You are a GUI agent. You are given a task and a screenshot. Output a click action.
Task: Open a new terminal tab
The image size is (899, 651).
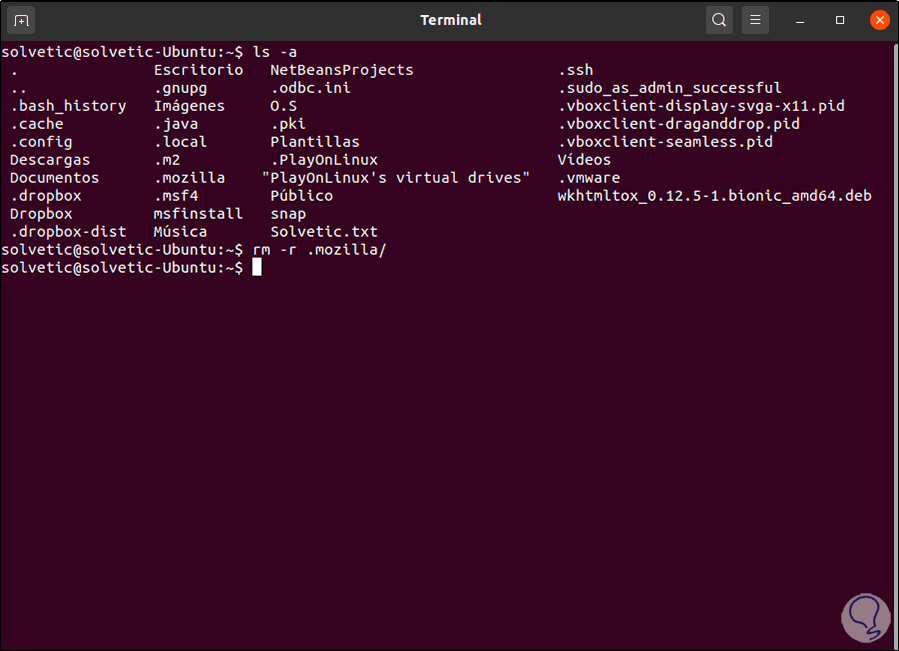tap(22, 20)
